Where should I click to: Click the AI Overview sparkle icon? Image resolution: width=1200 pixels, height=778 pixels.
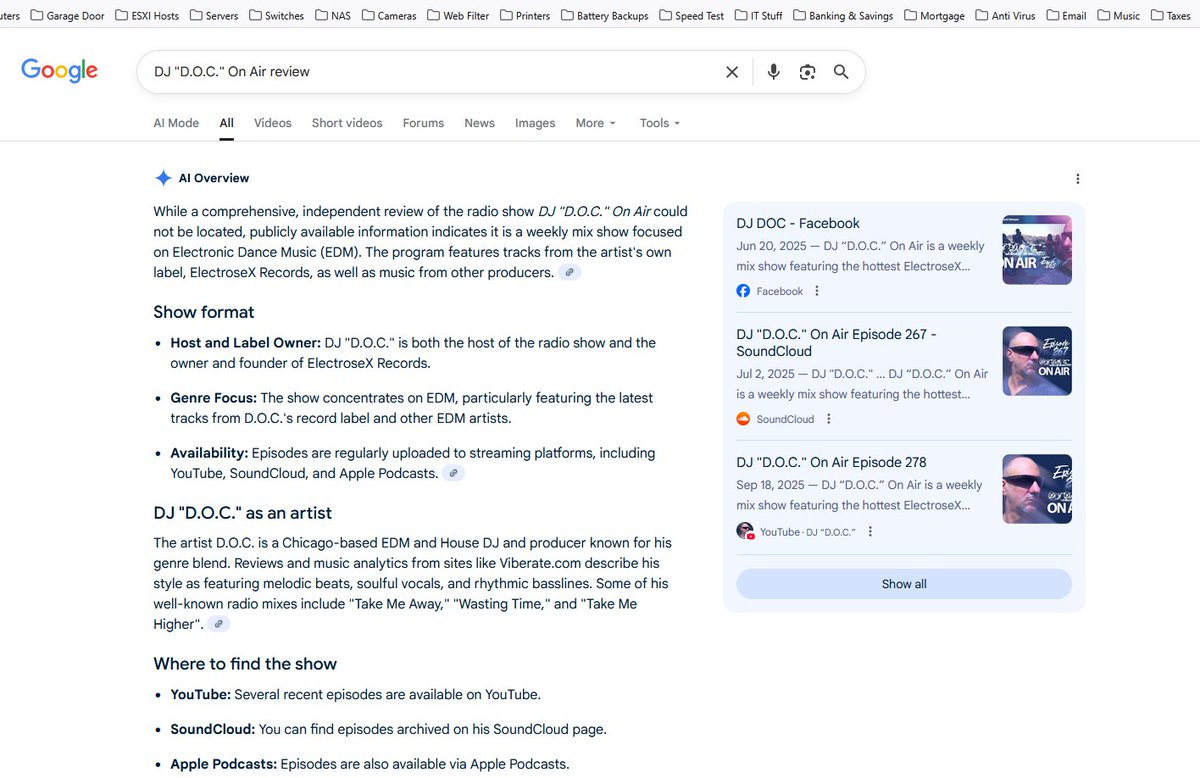pos(163,178)
